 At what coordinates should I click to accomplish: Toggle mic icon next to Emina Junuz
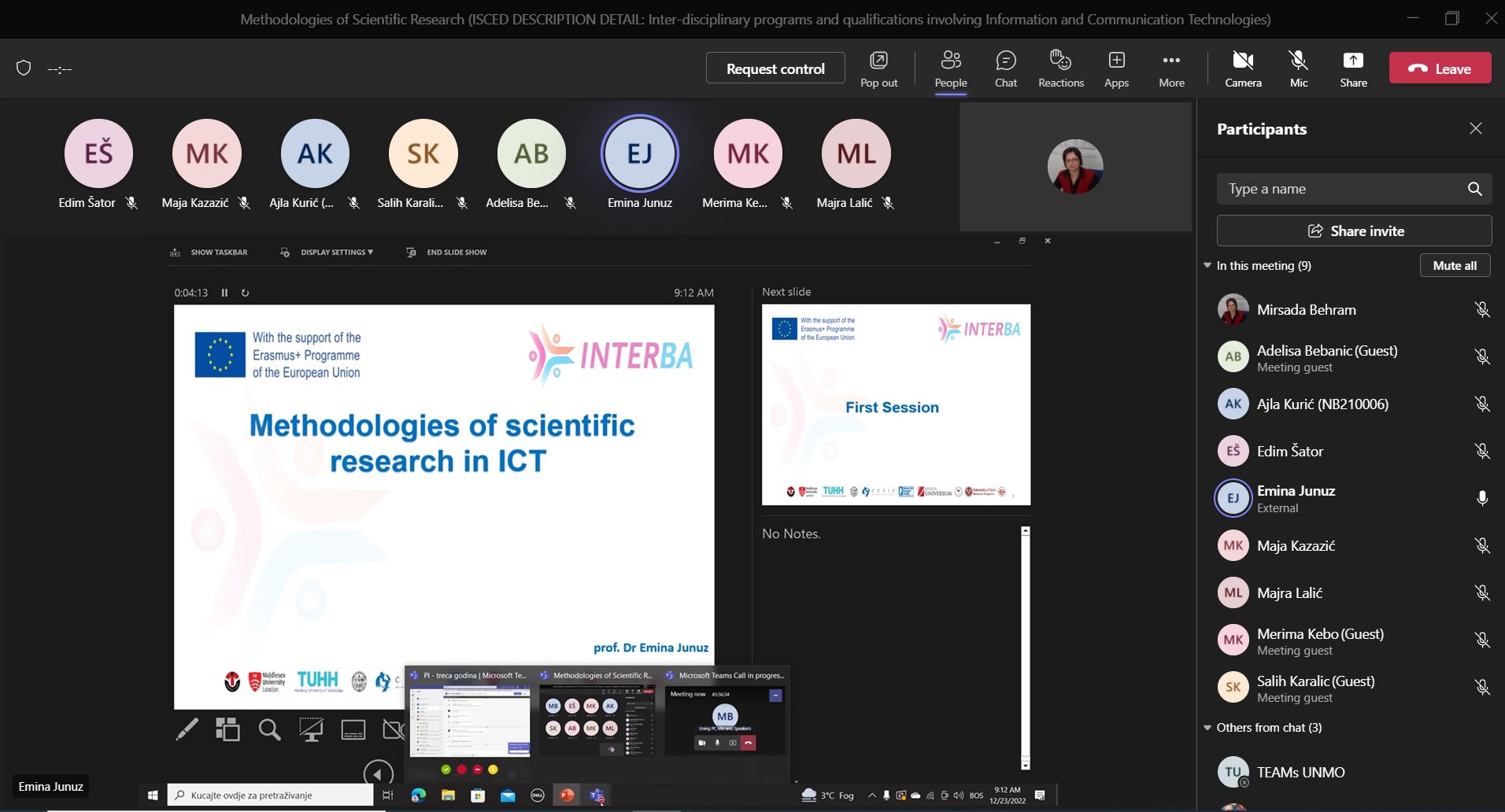tap(1481, 499)
